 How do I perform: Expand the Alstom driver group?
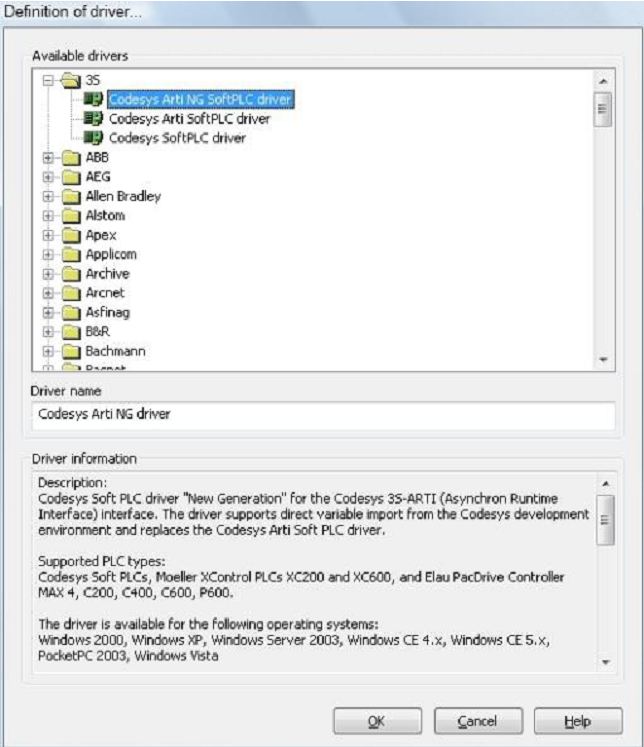pyautogui.click(x=48, y=216)
